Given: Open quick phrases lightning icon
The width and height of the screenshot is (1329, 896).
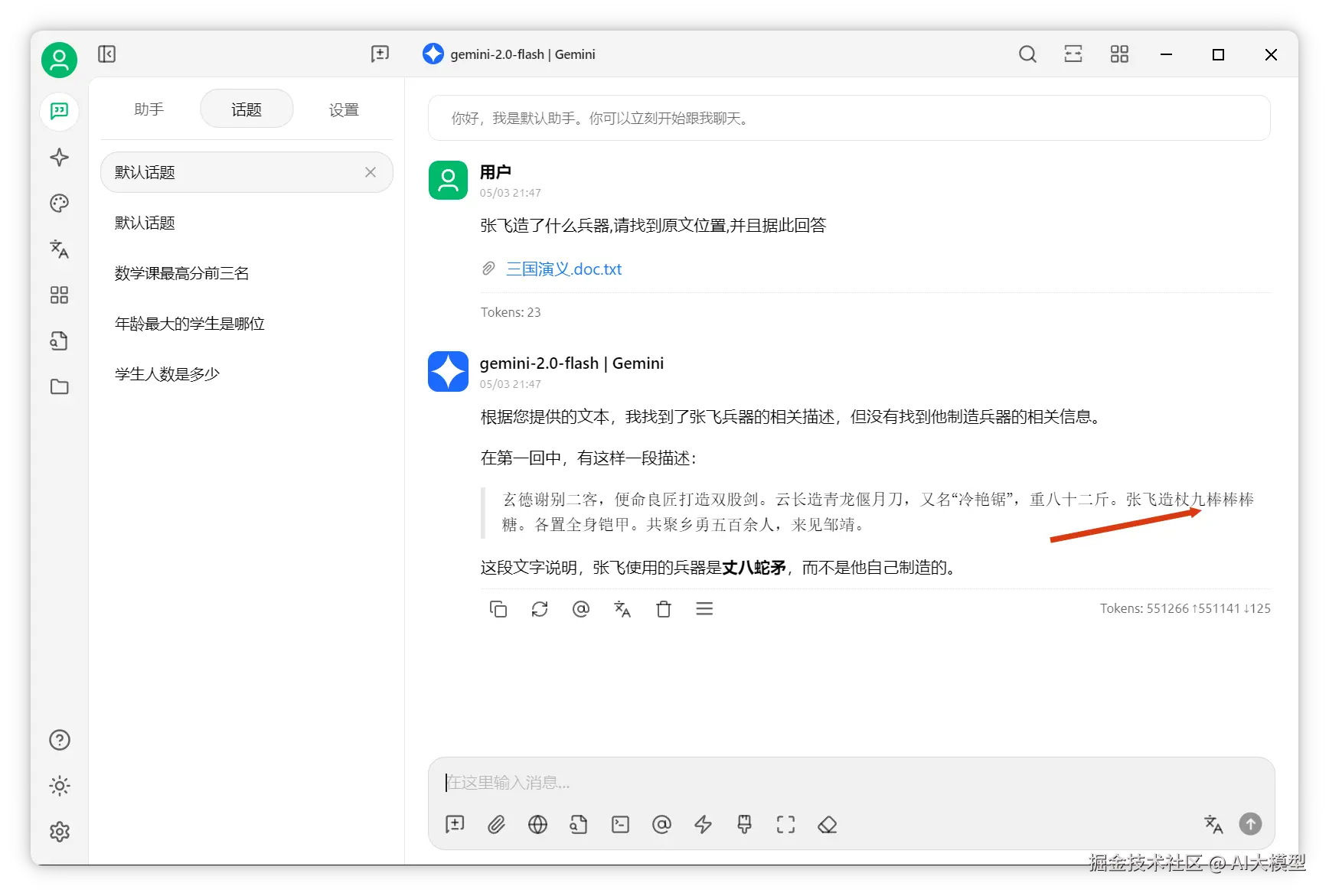Looking at the screenshot, I should [x=703, y=824].
